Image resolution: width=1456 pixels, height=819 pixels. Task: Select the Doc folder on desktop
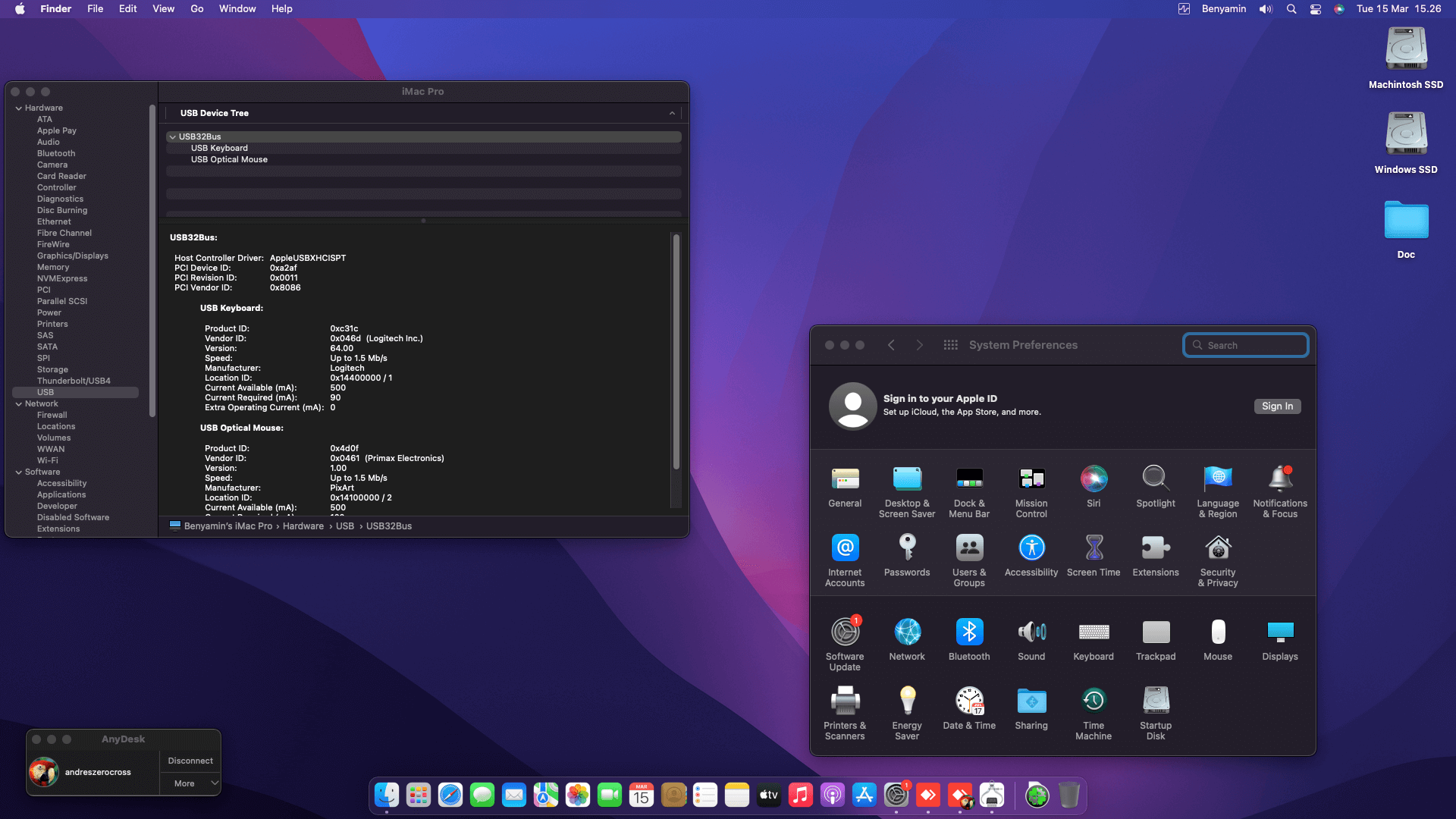point(1406,230)
